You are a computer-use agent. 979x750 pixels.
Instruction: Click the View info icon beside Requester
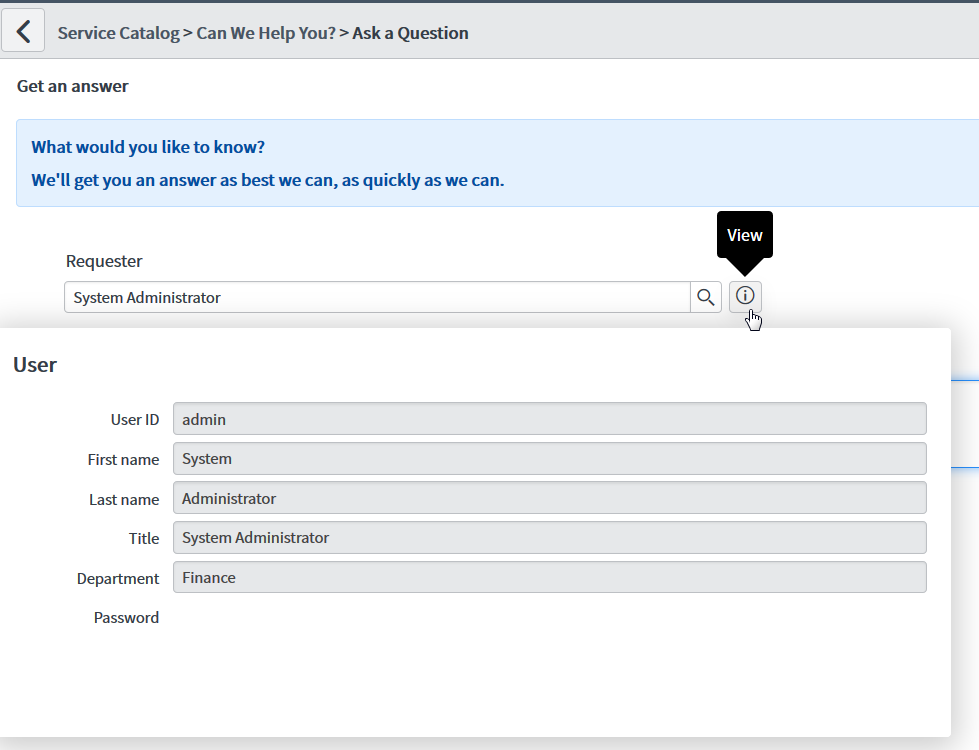click(745, 296)
